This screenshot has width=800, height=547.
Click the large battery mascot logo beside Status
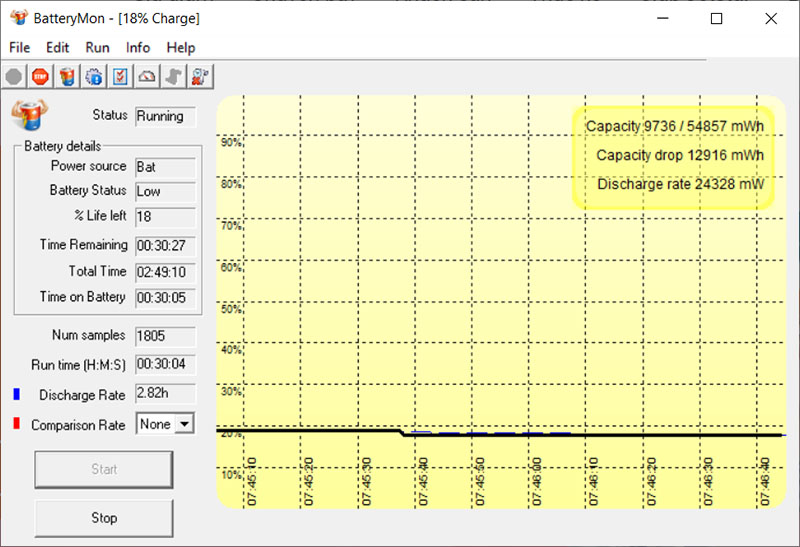[30, 114]
